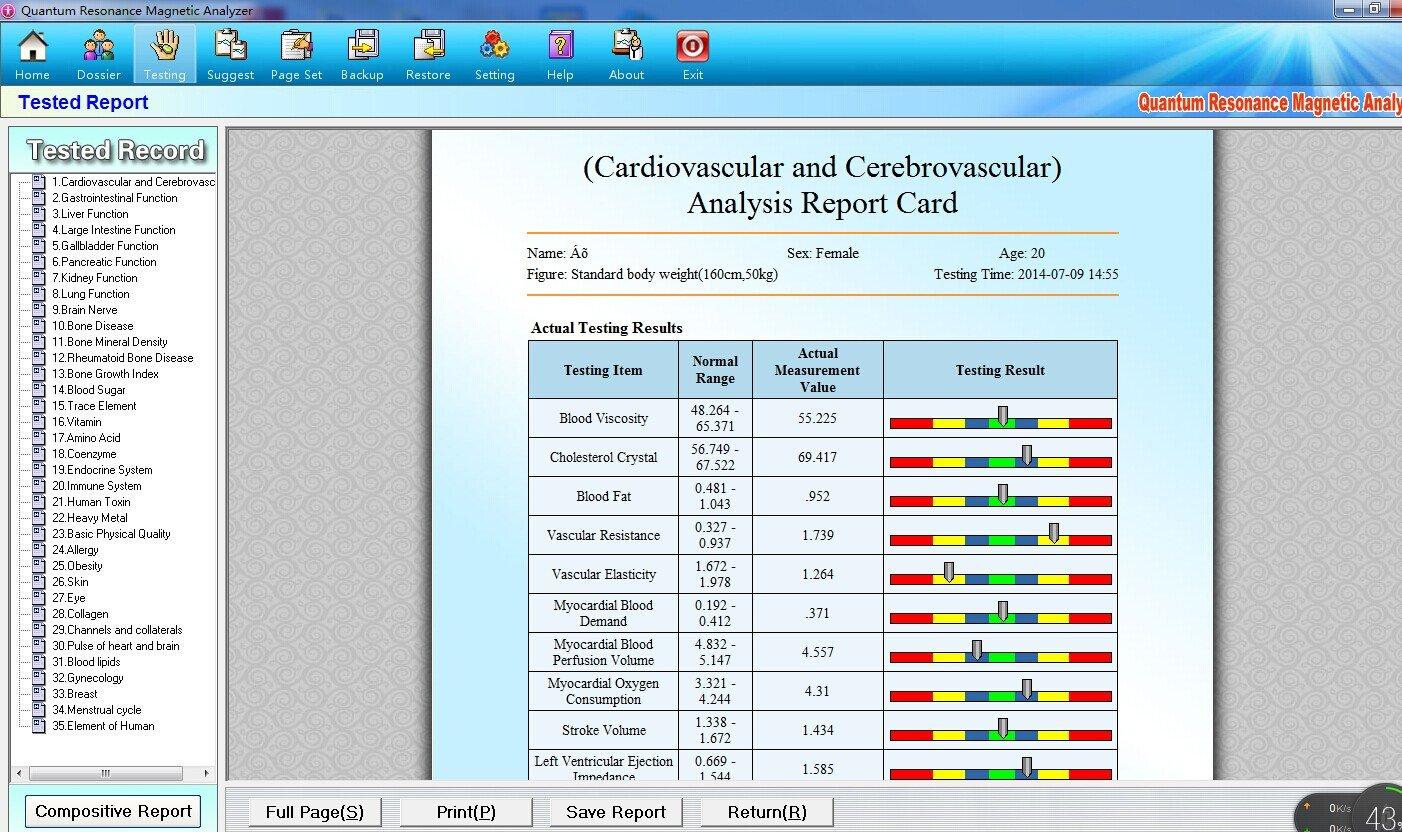
Task: Open the Dossier manager
Action: click(98, 52)
